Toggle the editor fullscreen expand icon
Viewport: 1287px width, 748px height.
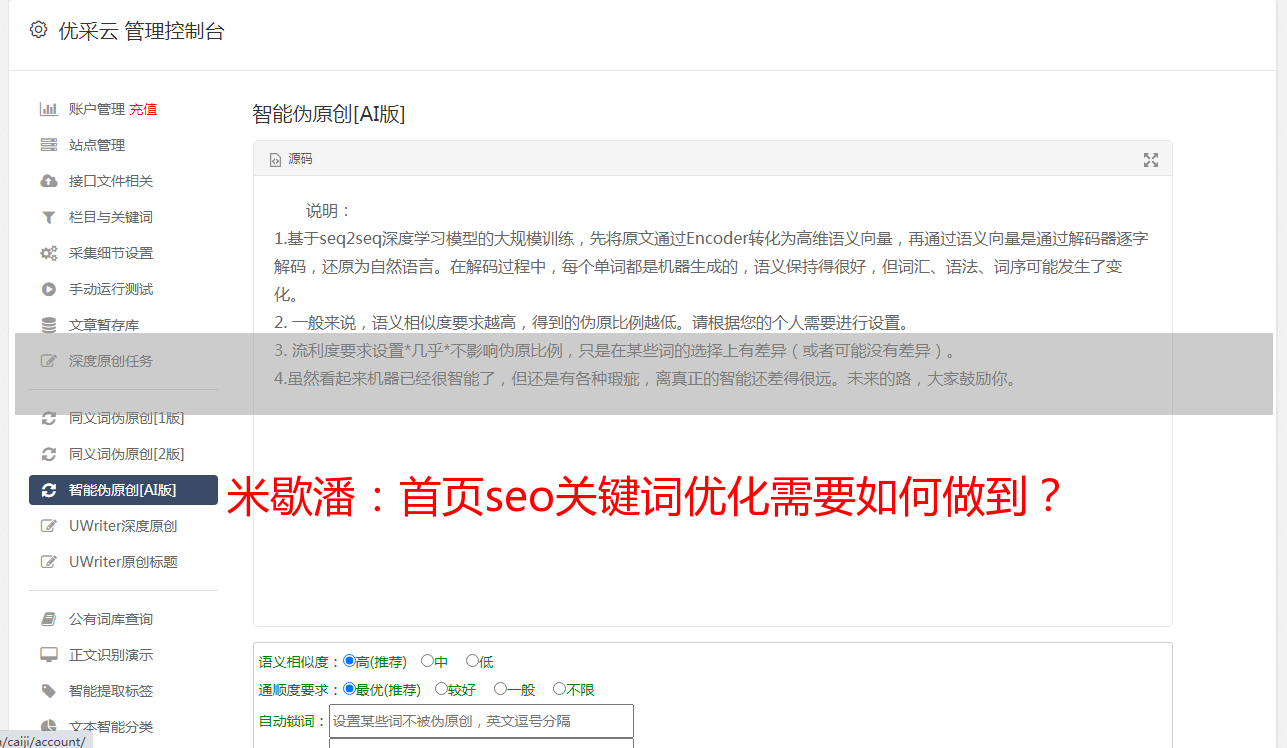[1151, 160]
